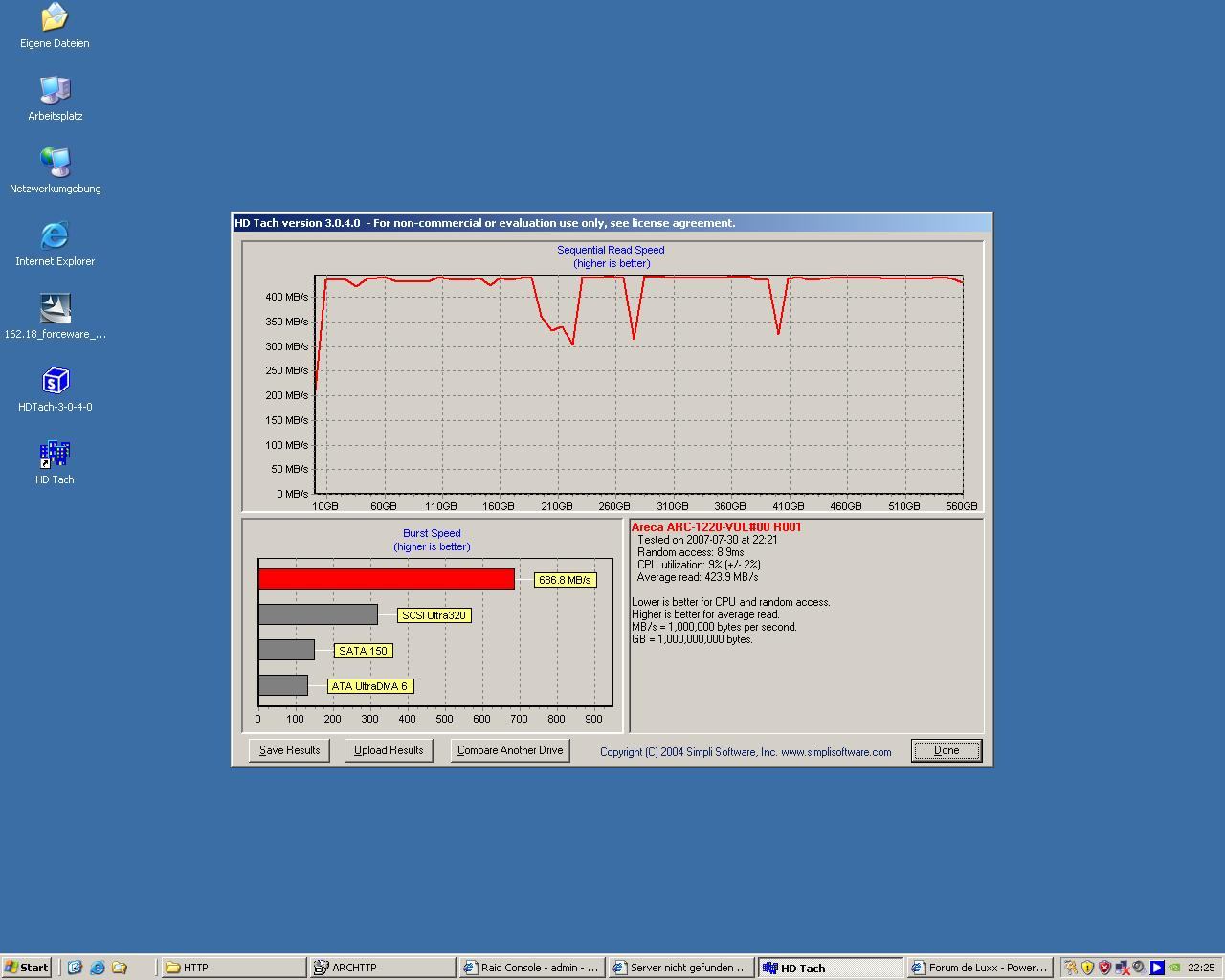
Task: Launch Internet Explorer from the desktop
Action: click(x=55, y=244)
